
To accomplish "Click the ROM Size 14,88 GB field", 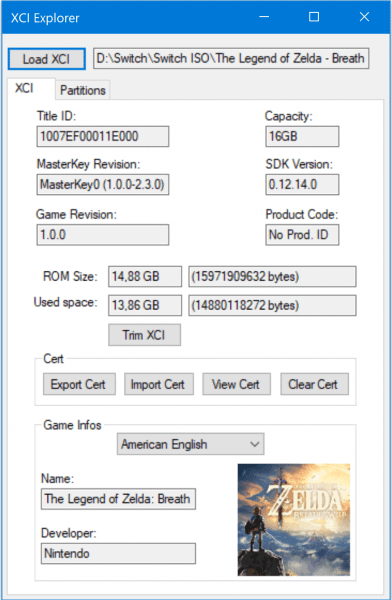I will (x=145, y=276).
